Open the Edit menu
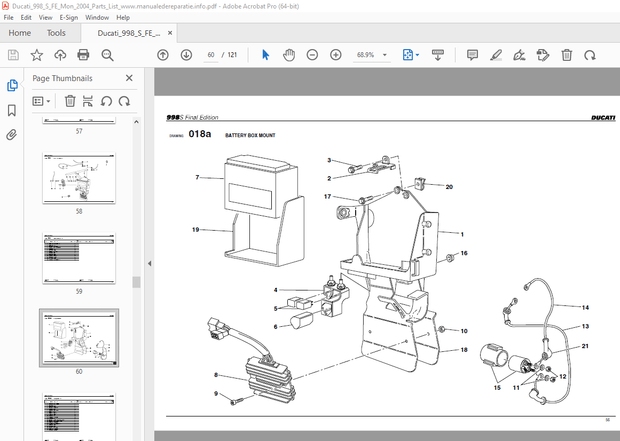The height and width of the screenshot is (441, 620). pyautogui.click(x=26, y=17)
